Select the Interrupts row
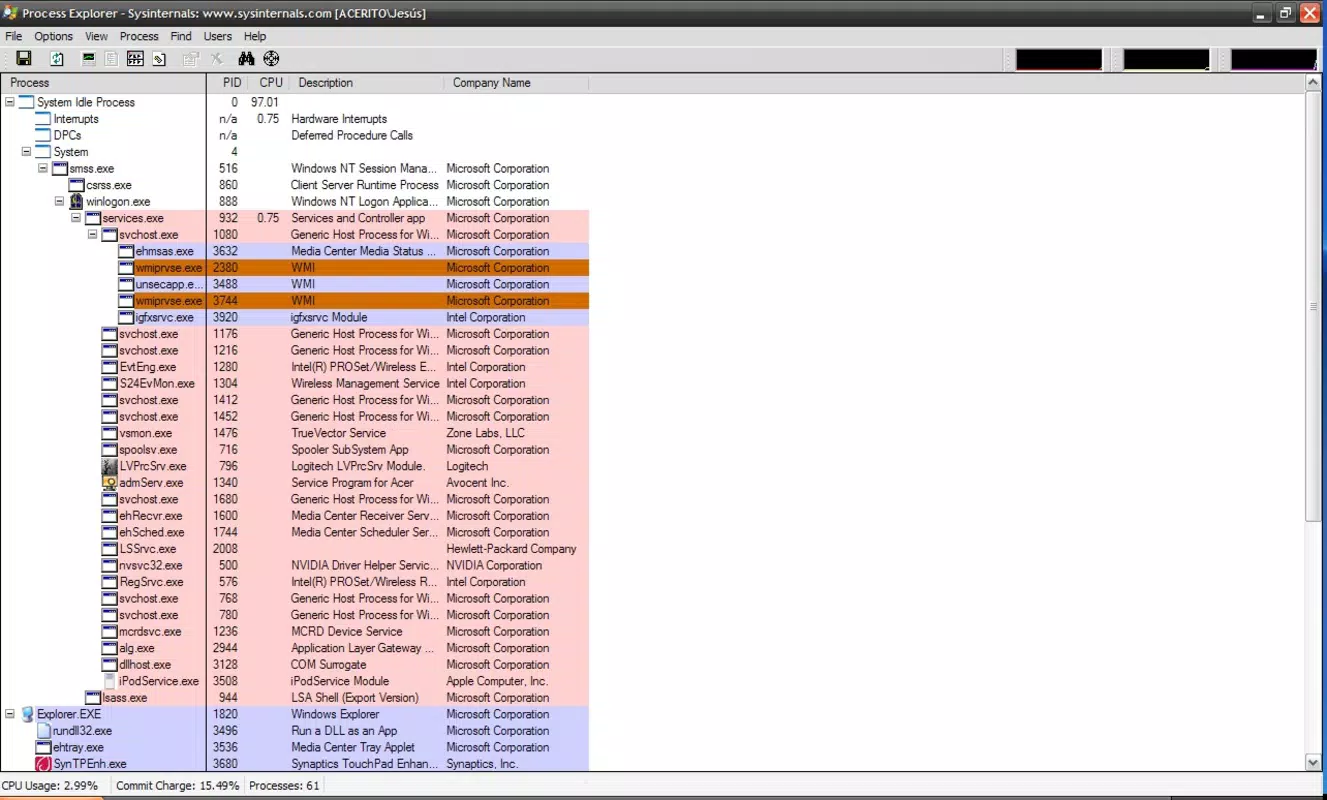 [x=296, y=119]
